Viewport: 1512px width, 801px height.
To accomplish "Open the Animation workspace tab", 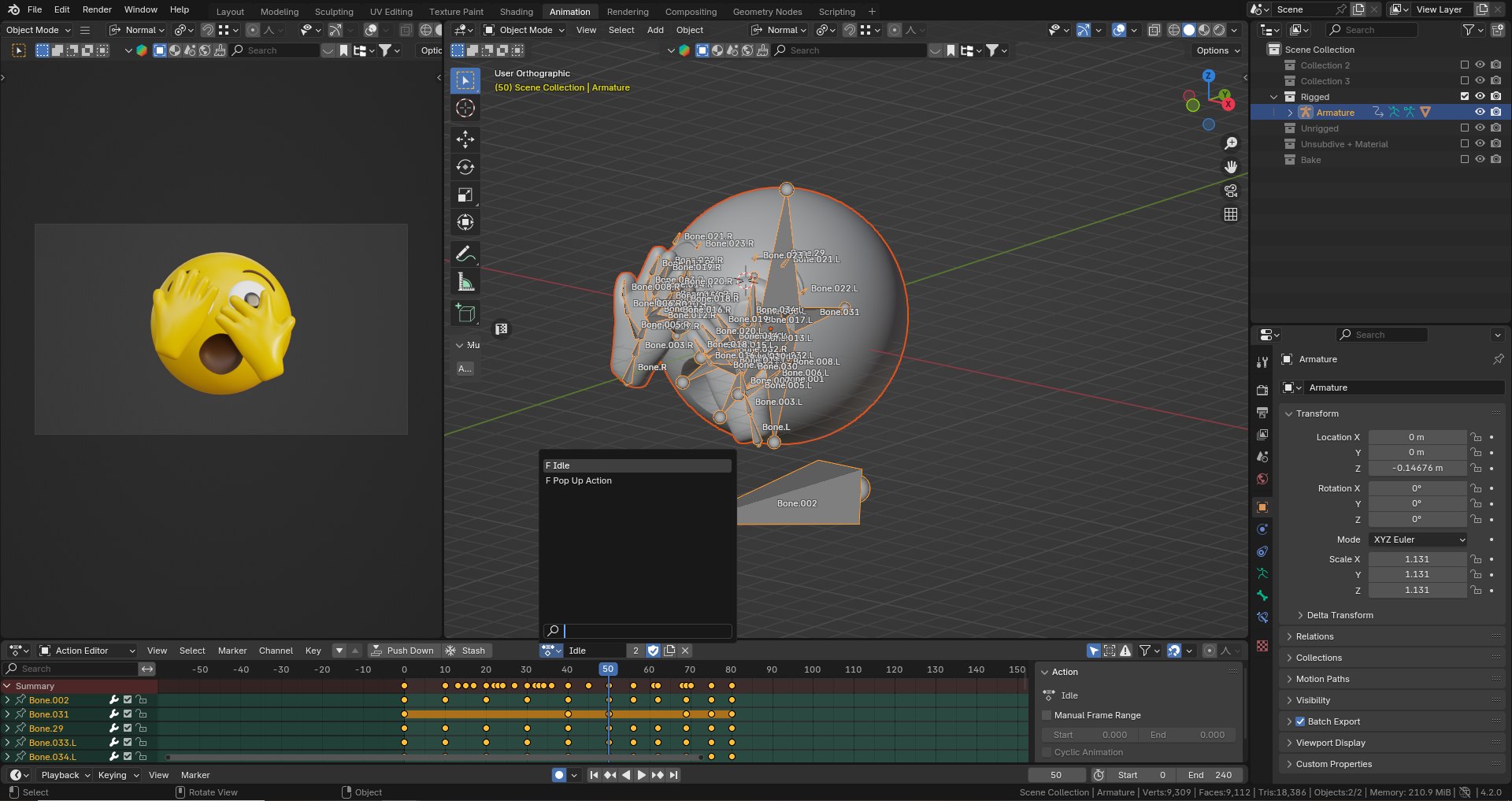I will pyautogui.click(x=569, y=12).
